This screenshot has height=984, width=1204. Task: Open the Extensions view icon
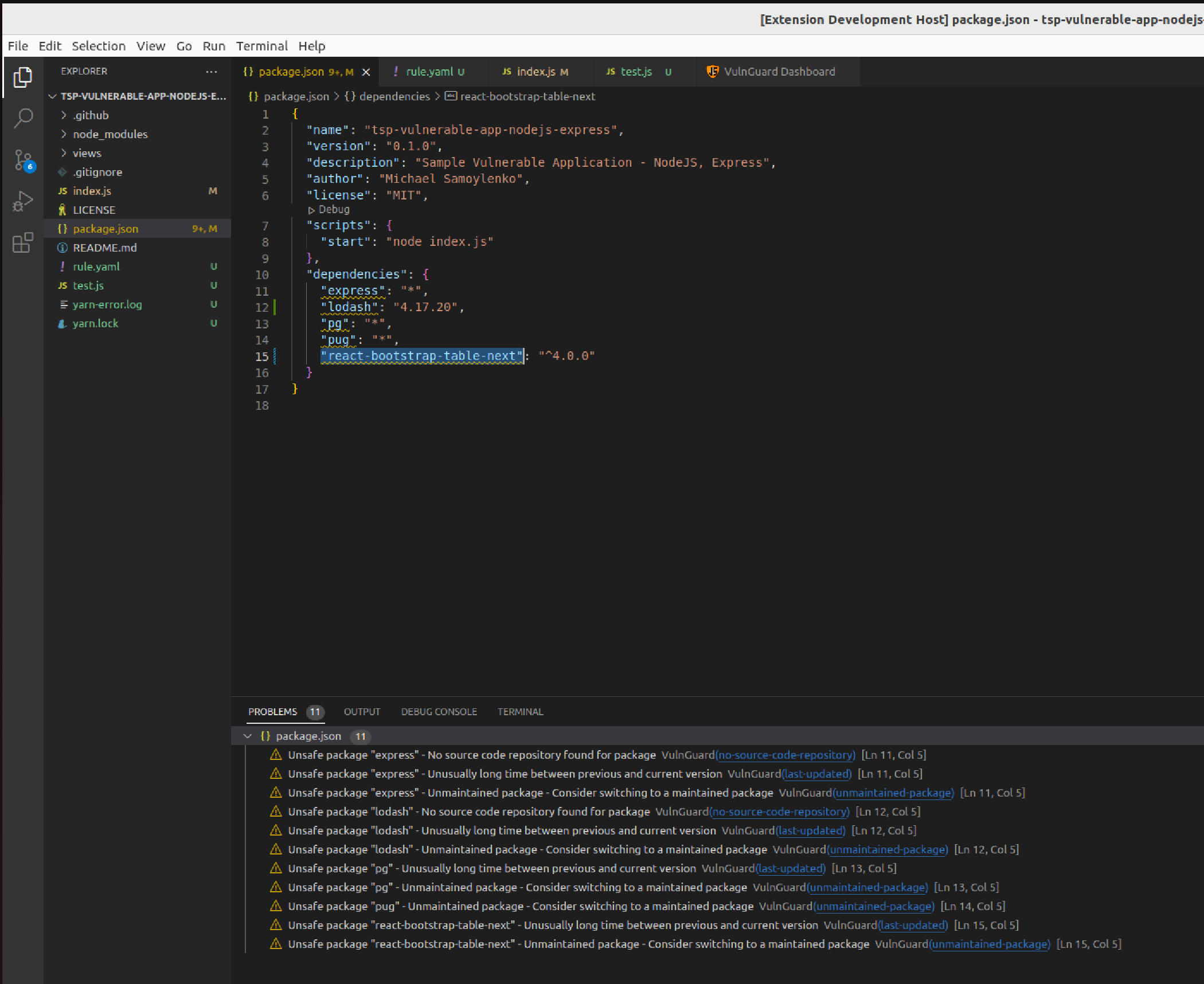(23, 243)
